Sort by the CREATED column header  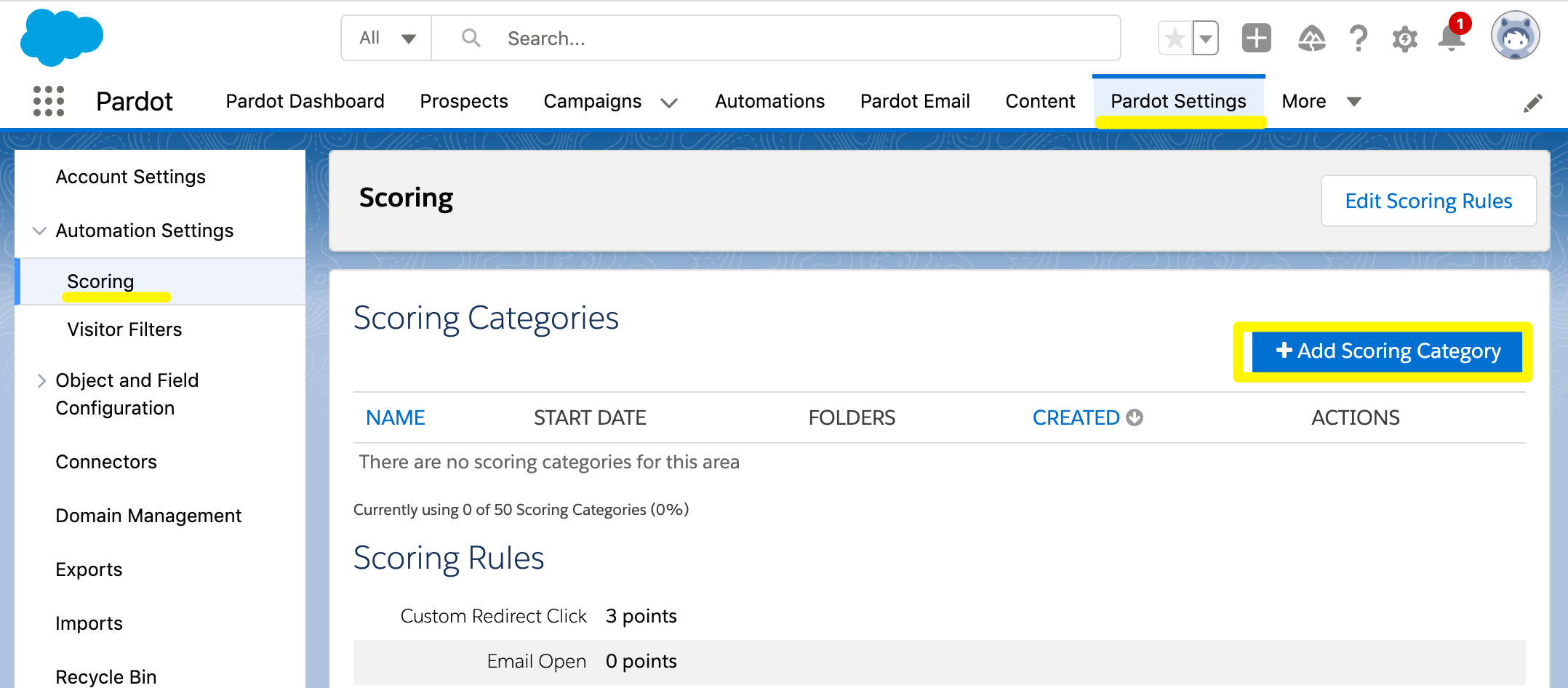pos(1076,417)
